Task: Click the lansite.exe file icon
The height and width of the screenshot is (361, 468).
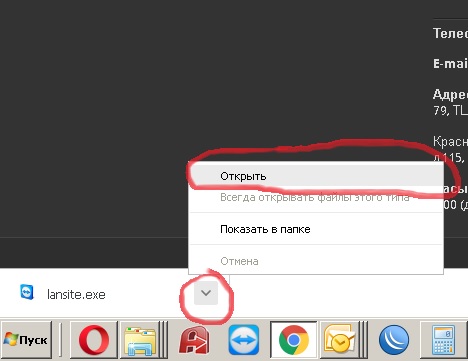Action: [x=27, y=292]
